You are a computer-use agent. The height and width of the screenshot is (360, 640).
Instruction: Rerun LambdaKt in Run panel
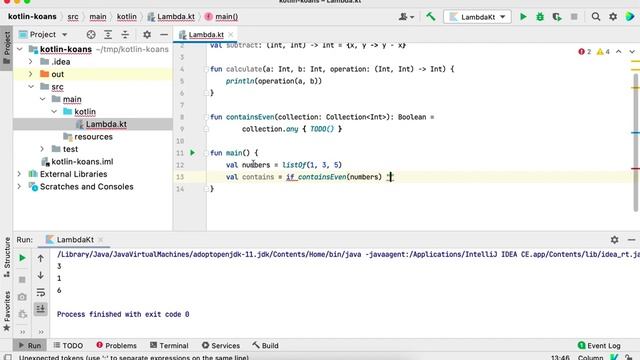[22, 258]
